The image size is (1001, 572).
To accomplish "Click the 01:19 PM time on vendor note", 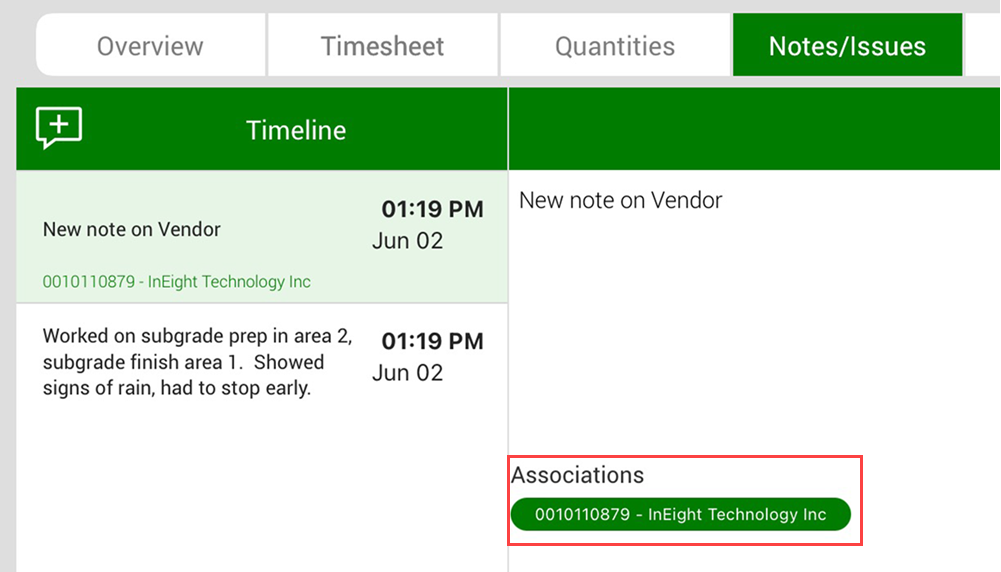I will (x=432, y=209).
